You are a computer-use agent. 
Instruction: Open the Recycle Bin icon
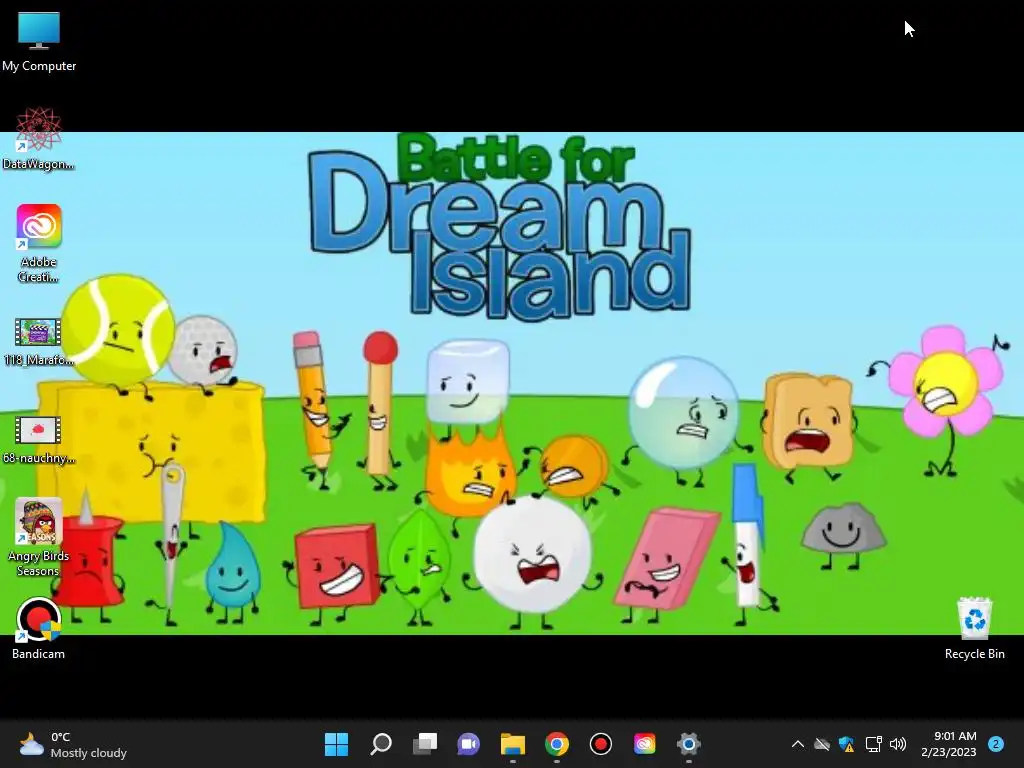(974, 628)
